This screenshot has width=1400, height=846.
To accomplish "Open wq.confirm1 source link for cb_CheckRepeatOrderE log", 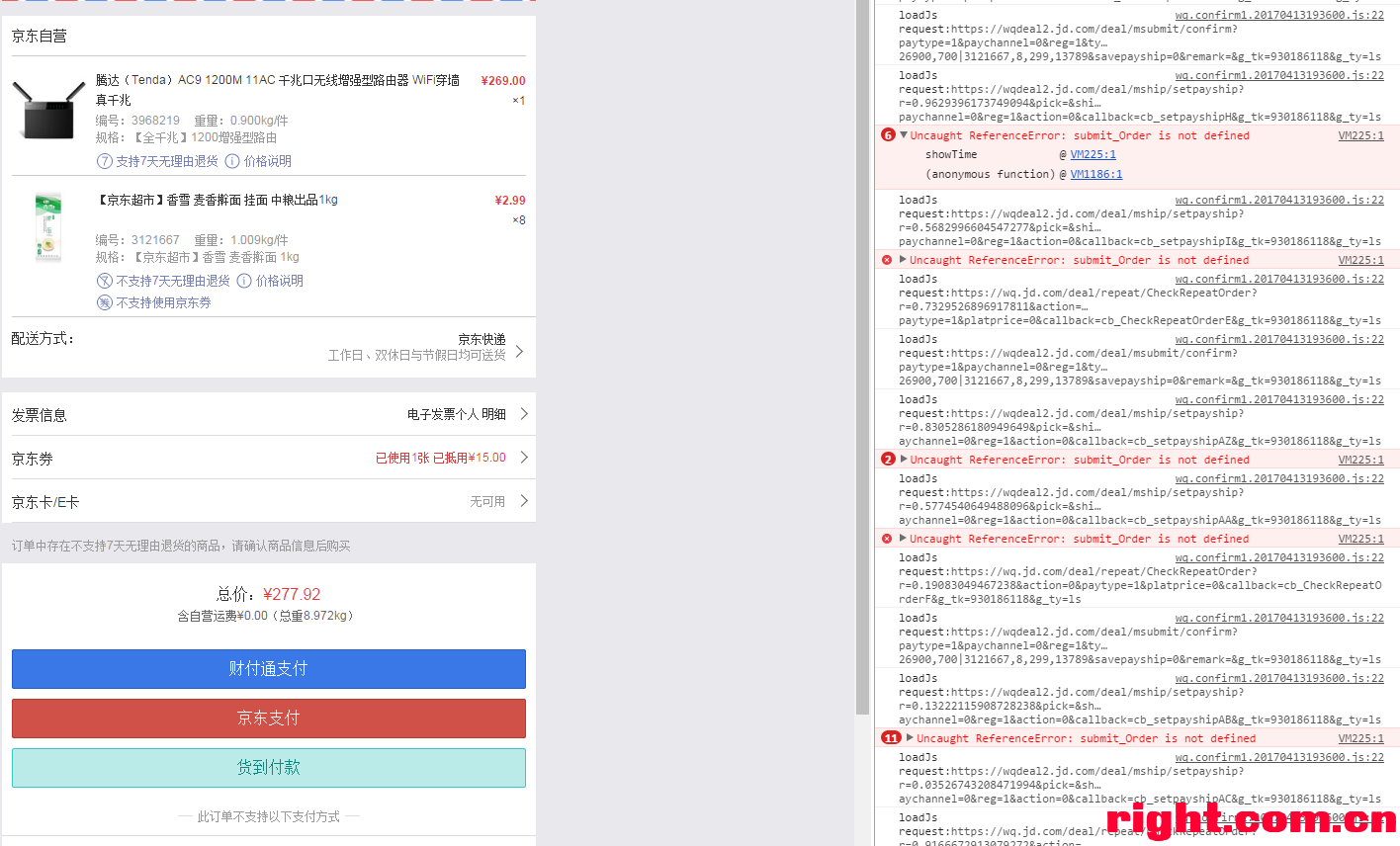I will click(x=1279, y=279).
